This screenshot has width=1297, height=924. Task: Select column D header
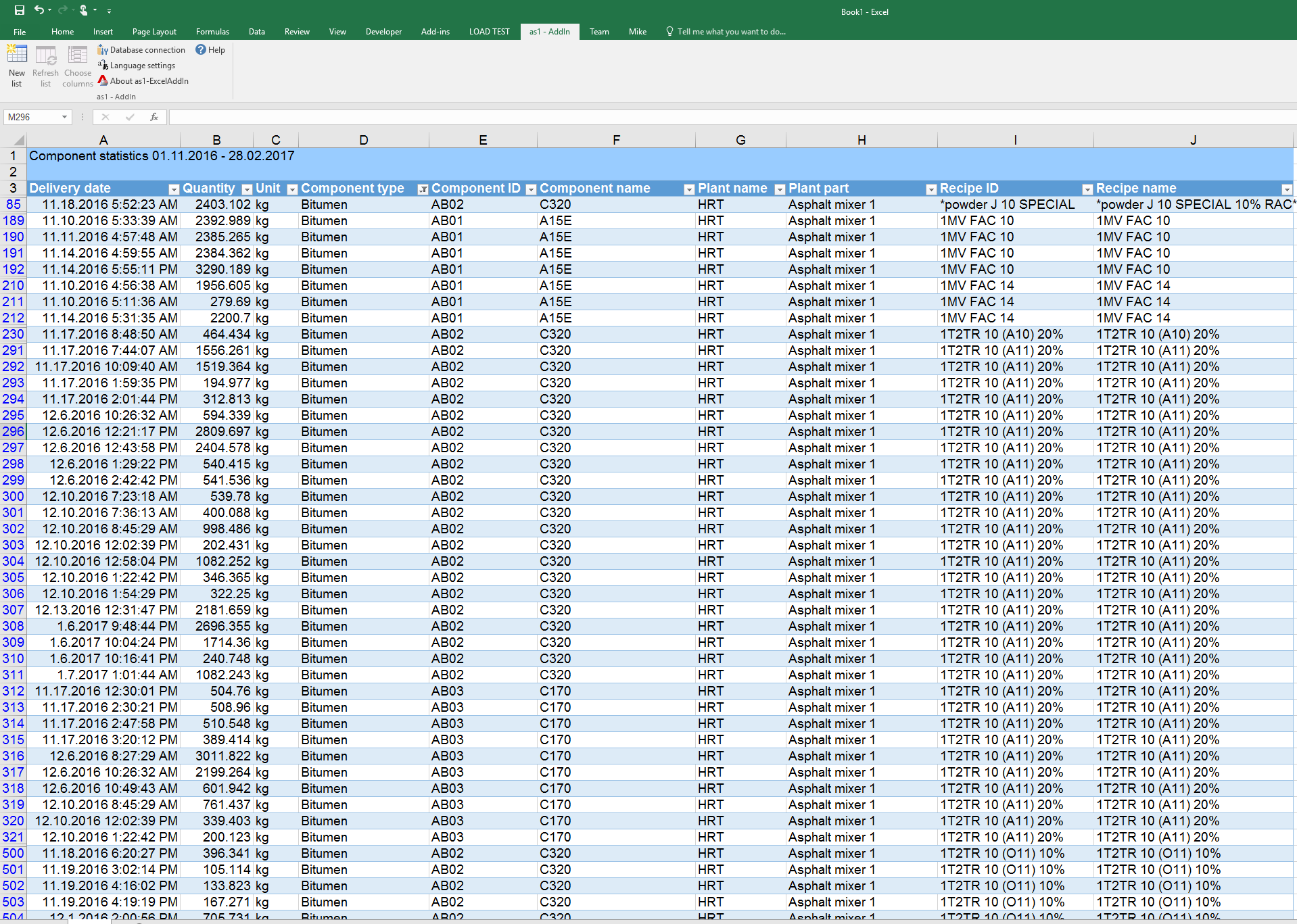(364, 140)
